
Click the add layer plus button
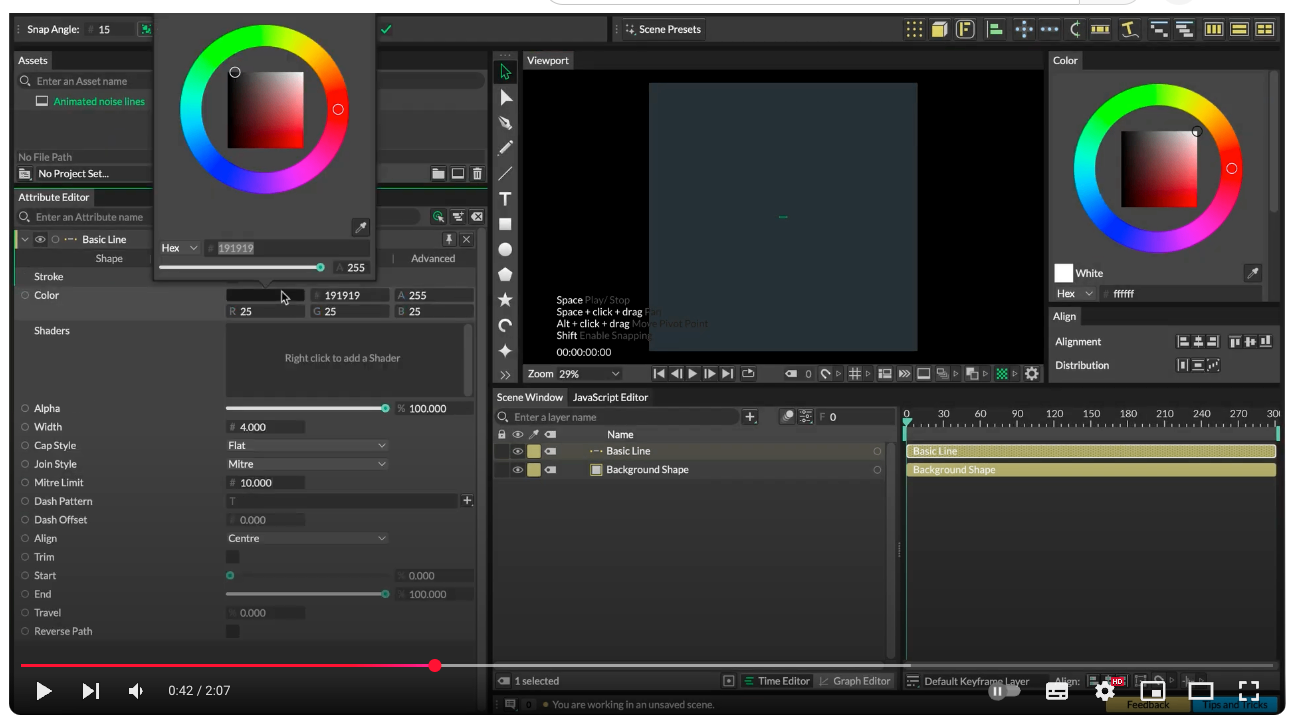pyautogui.click(x=750, y=417)
